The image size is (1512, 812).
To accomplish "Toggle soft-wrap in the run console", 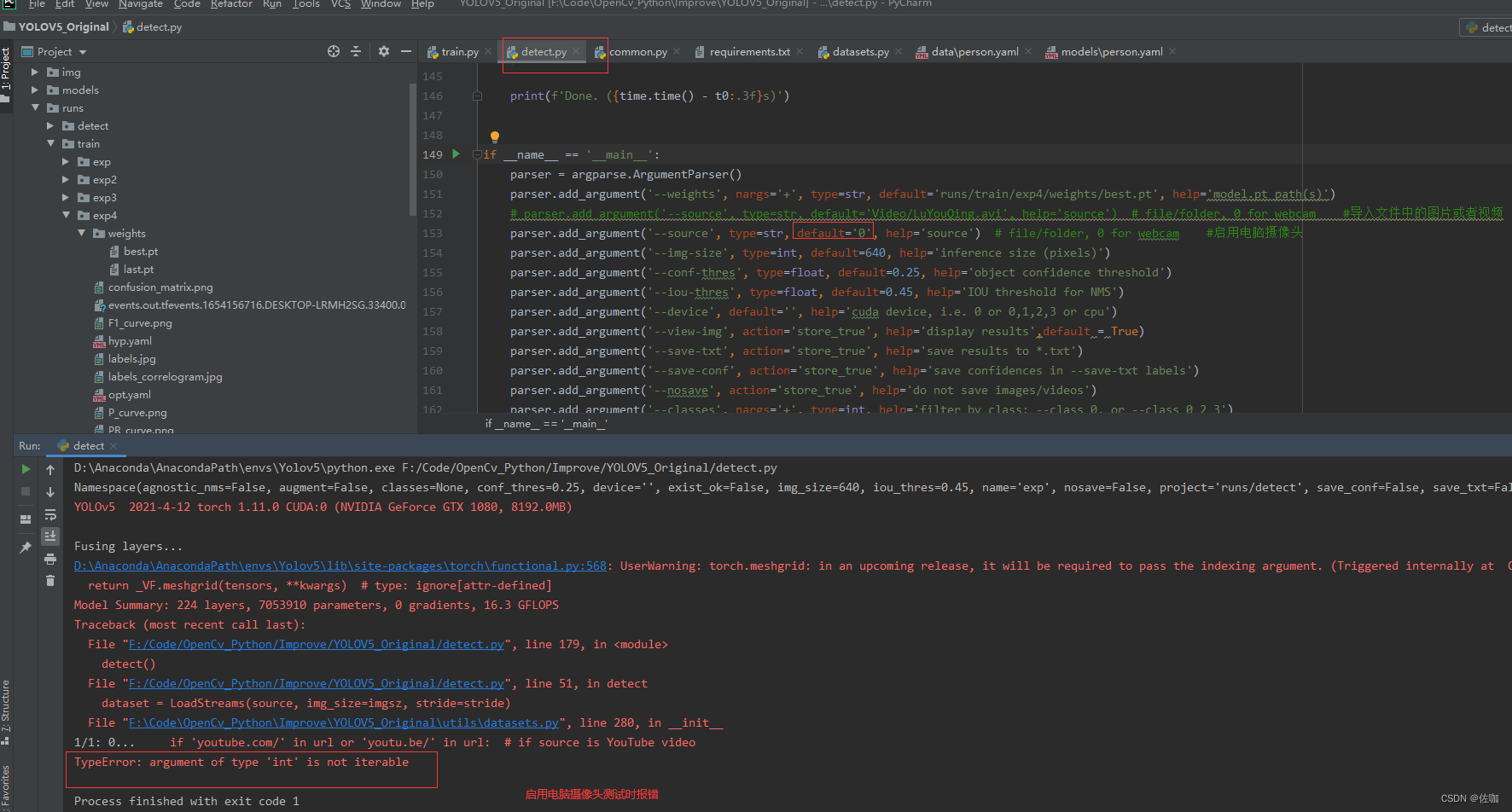I will (x=50, y=514).
